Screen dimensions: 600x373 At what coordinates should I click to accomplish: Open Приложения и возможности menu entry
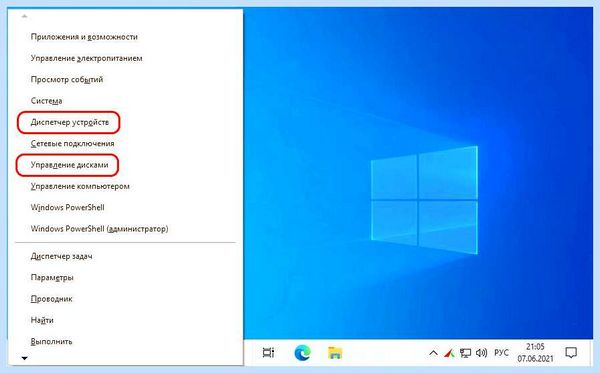pyautogui.click(x=84, y=37)
